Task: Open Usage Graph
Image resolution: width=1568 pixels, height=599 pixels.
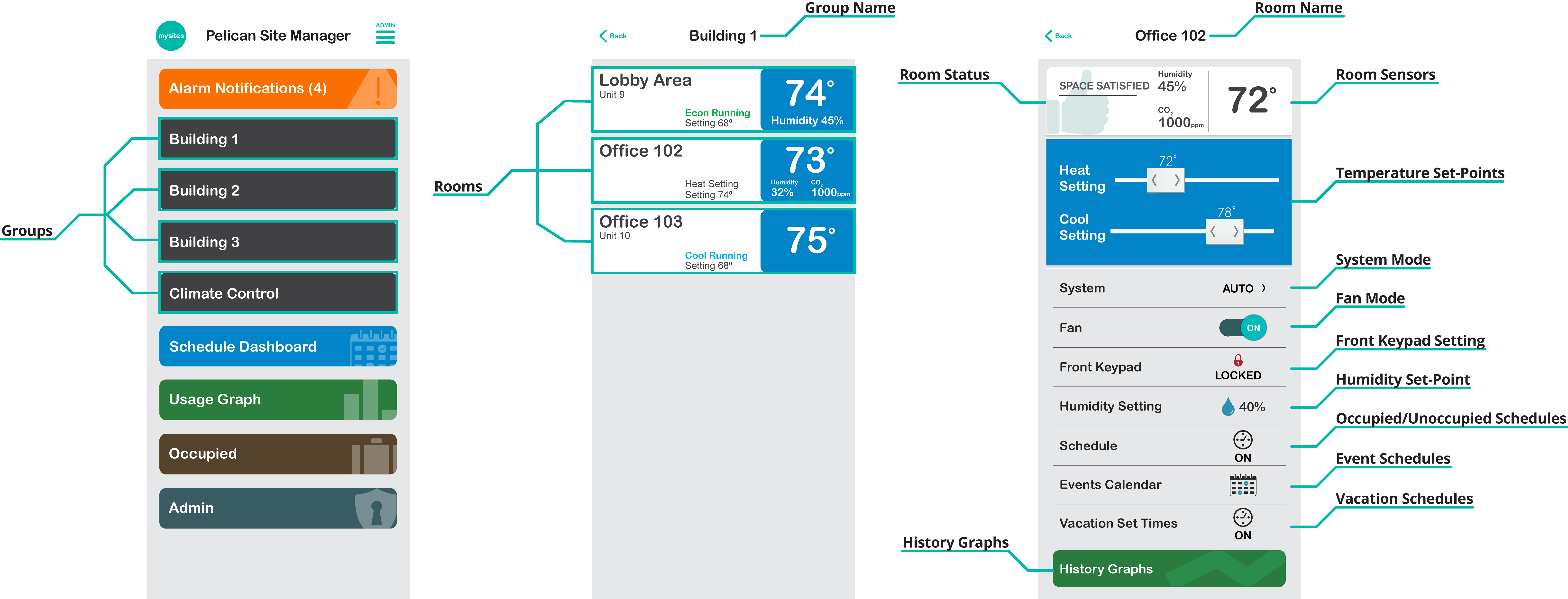Action: [278, 400]
